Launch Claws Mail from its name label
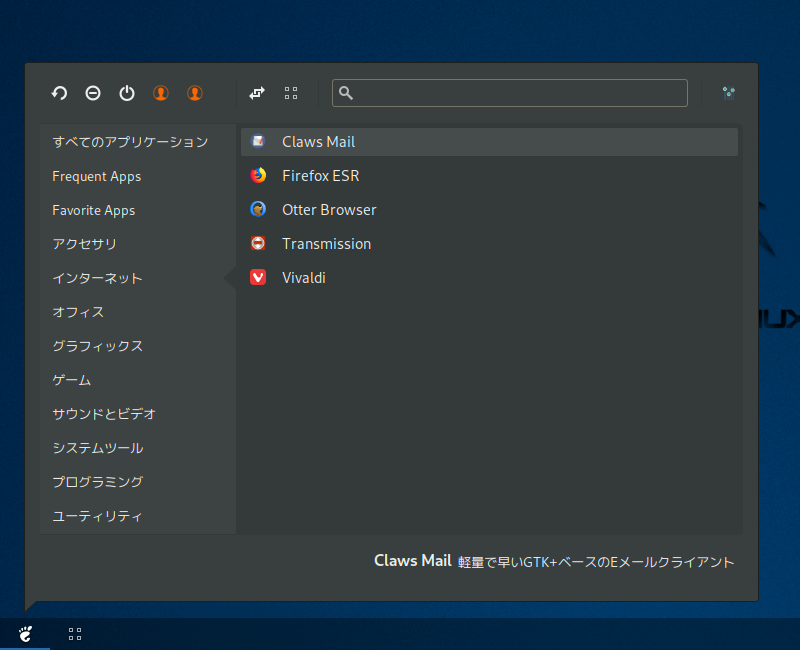Screen dimensions: 800x650 click(x=318, y=142)
